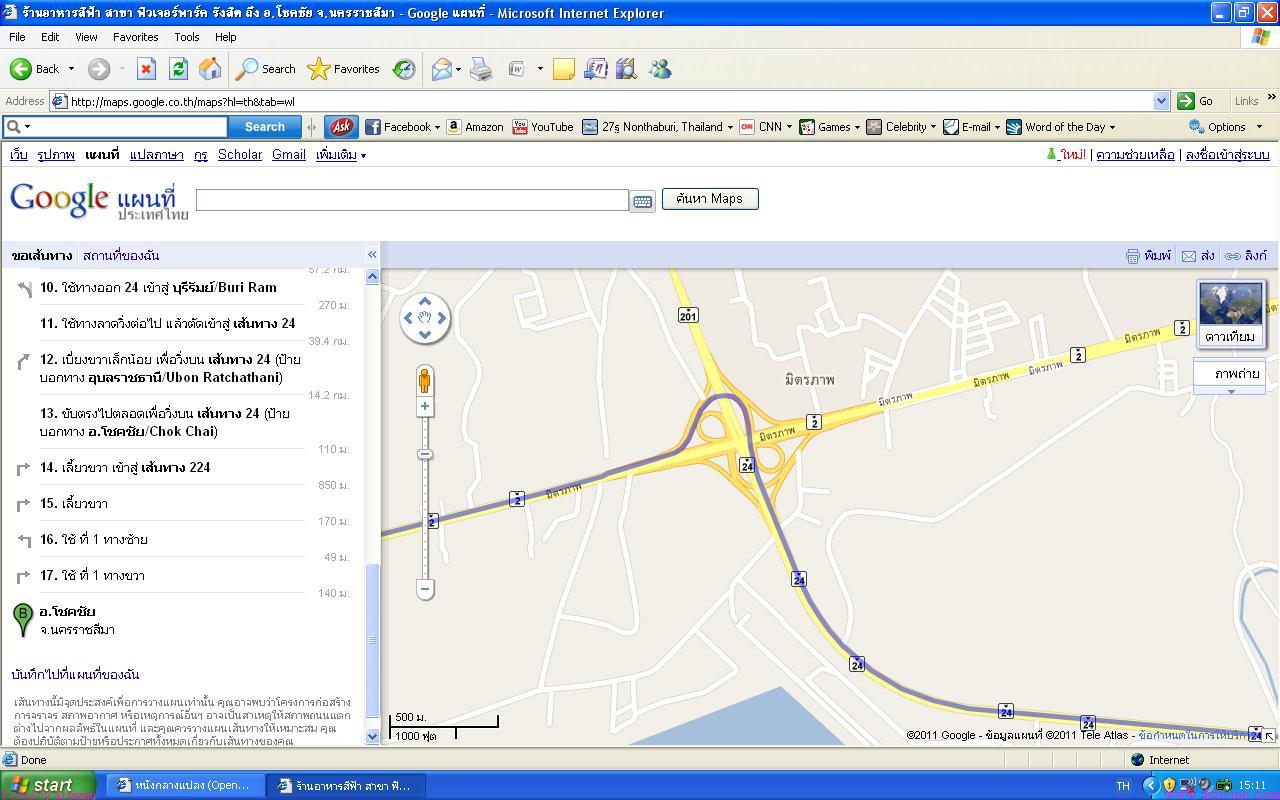Pan map up with the arrow control
The width and height of the screenshot is (1280, 800).
tap(425, 301)
